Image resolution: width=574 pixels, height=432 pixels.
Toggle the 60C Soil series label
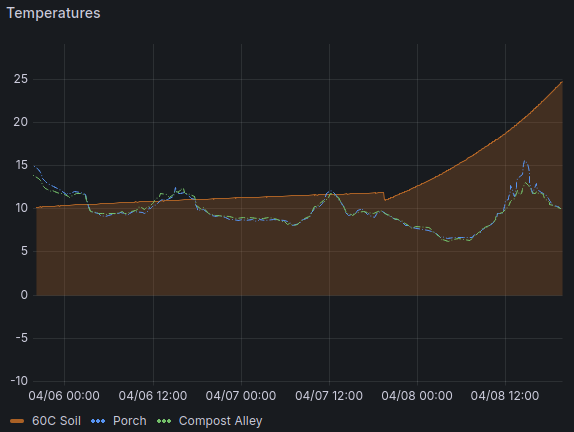[56, 421]
